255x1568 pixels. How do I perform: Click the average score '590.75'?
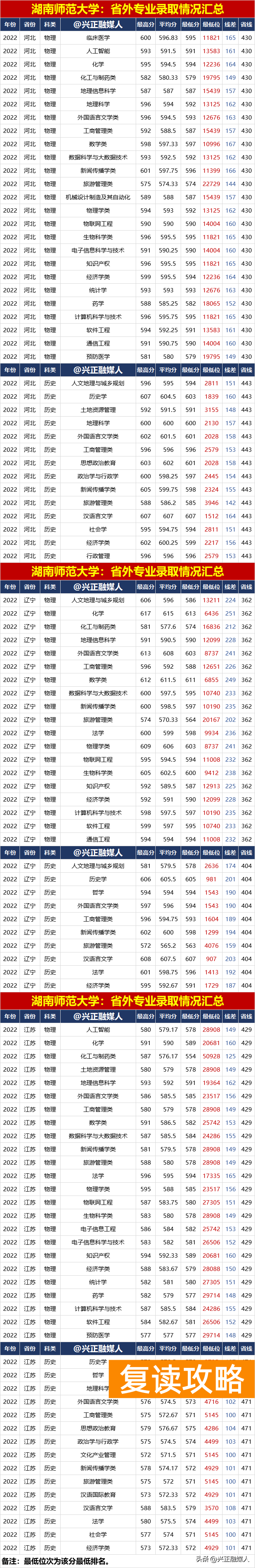[169, 343]
